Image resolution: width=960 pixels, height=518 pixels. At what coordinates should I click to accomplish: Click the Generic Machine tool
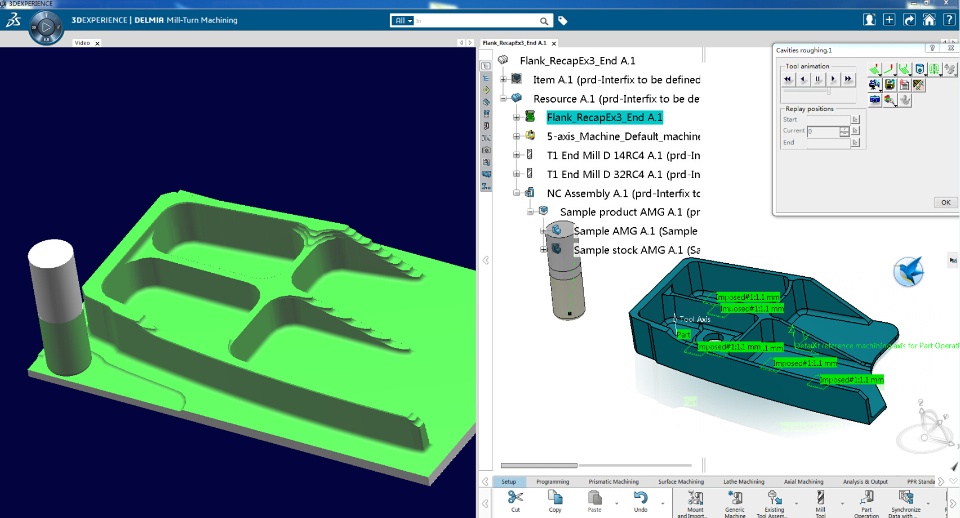735,503
